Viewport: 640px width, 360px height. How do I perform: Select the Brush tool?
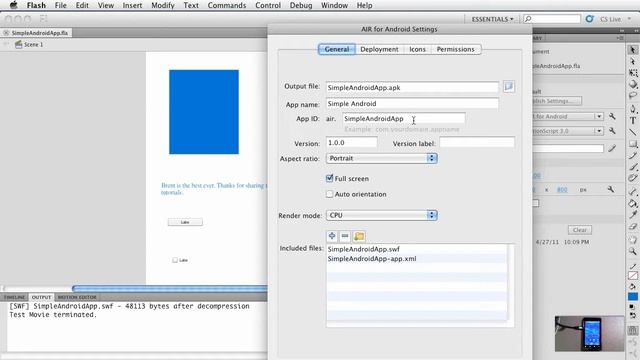tap(633, 167)
